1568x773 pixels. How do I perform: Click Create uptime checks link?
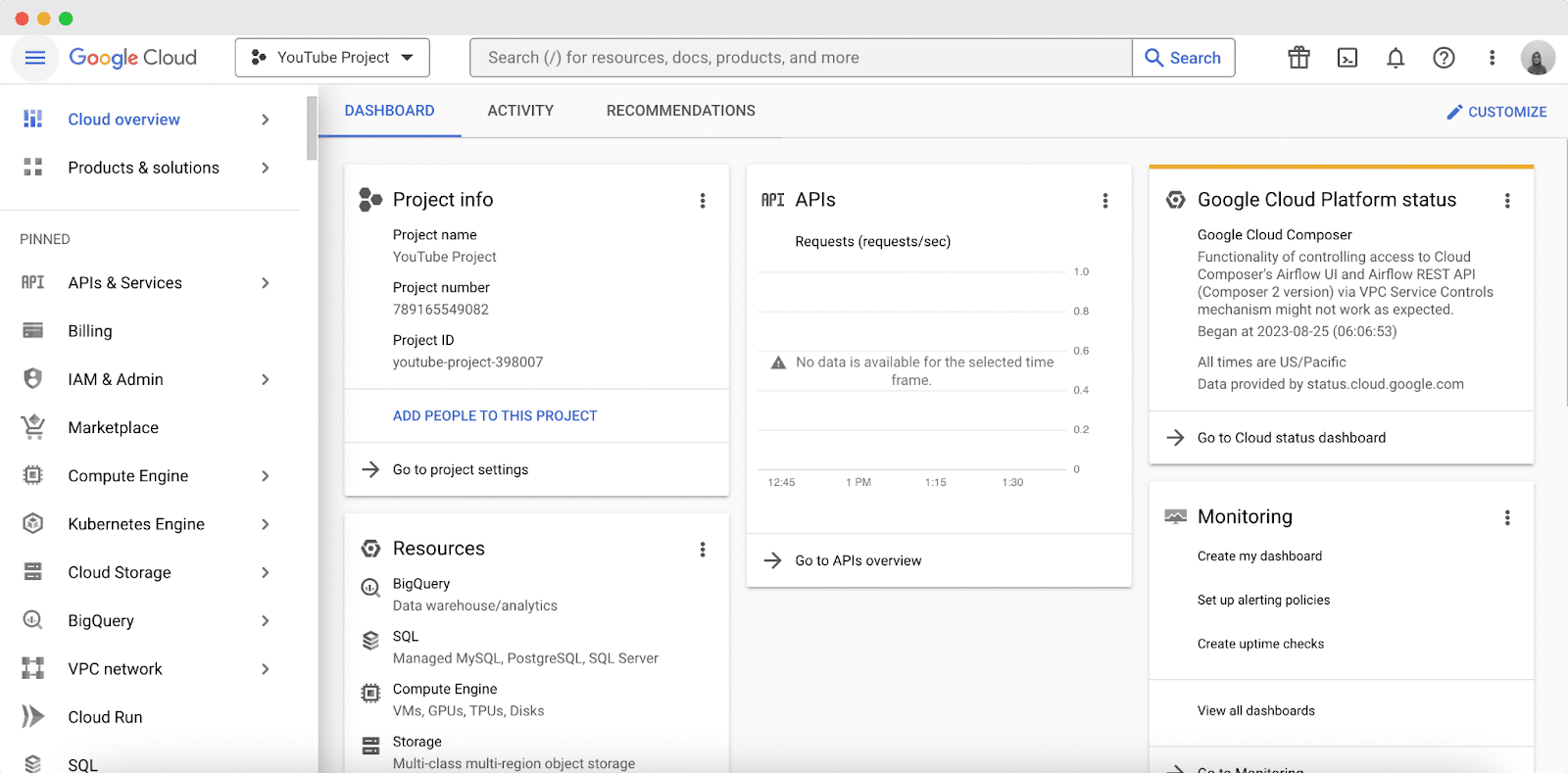[1260, 644]
